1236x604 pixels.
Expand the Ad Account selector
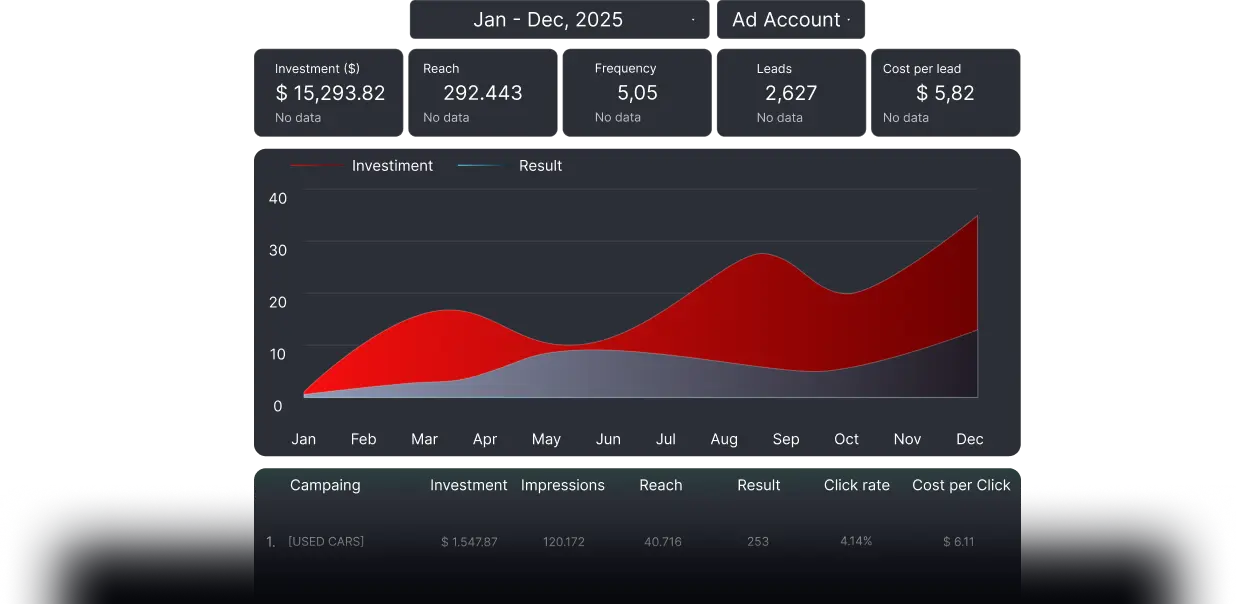(x=791, y=20)
